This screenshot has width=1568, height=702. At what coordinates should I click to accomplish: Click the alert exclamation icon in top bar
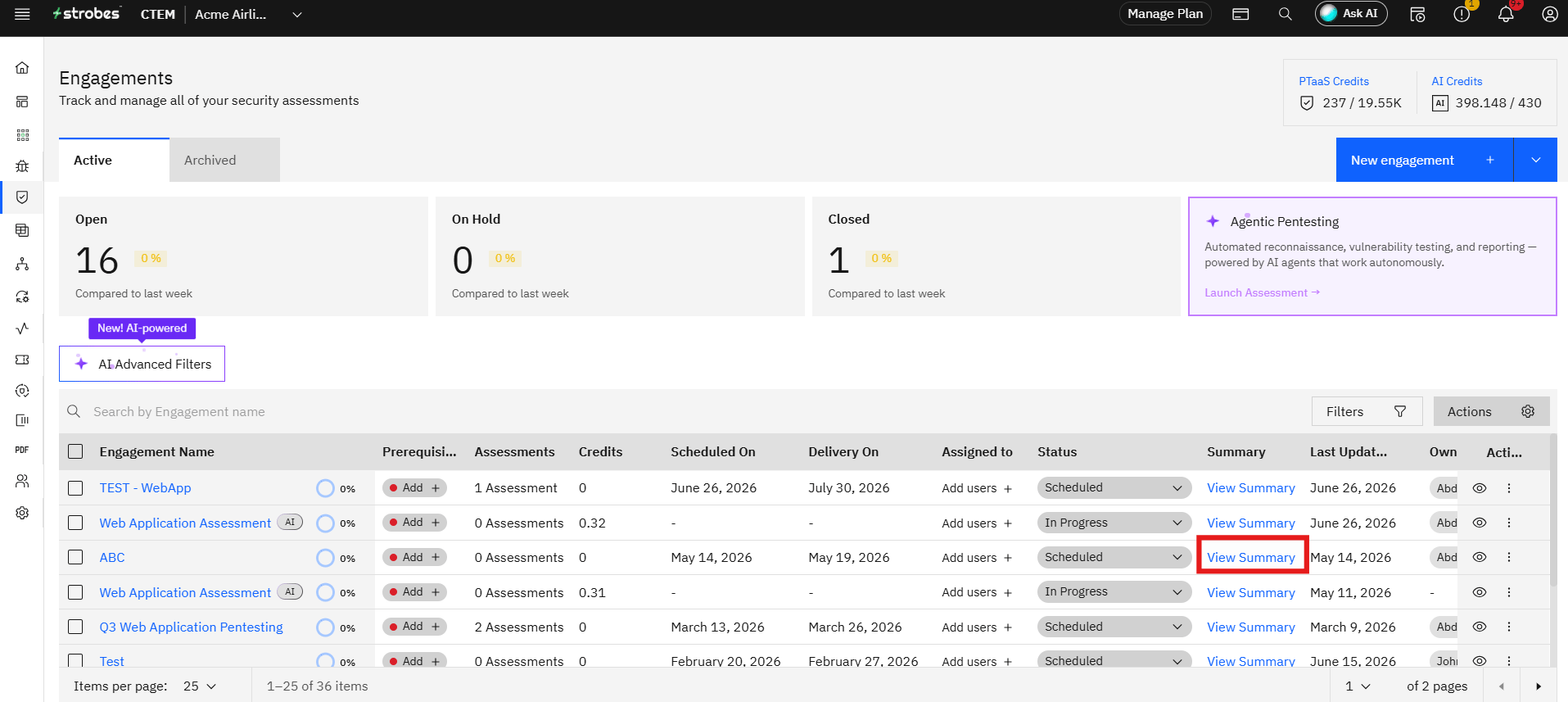(x=1462, y=14)
